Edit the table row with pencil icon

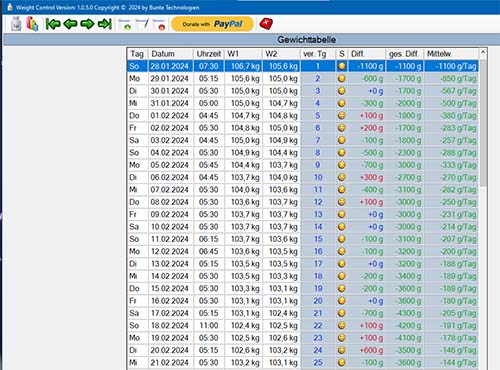142,24
